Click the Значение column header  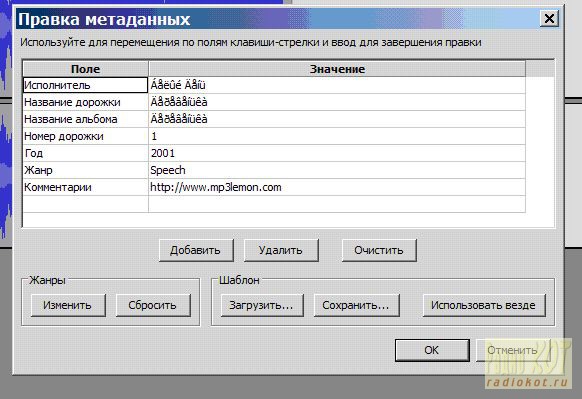(x=337, y=69)
